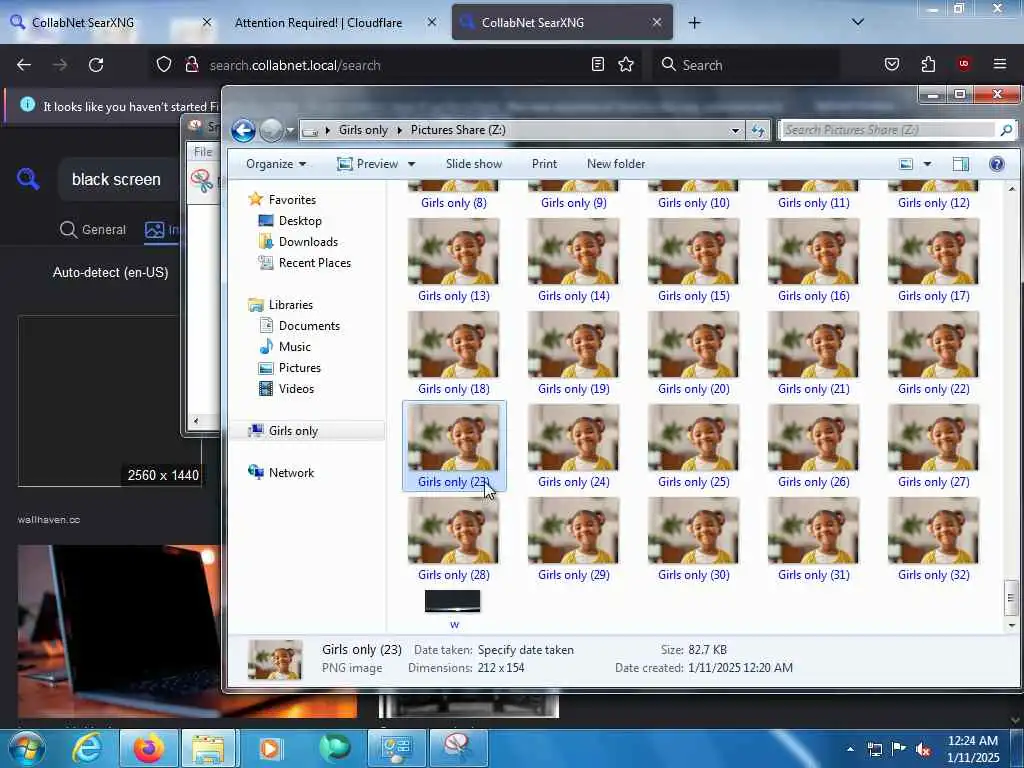Click Slide show toolbar button
The image size is (1024, 768).
point(474,164)
